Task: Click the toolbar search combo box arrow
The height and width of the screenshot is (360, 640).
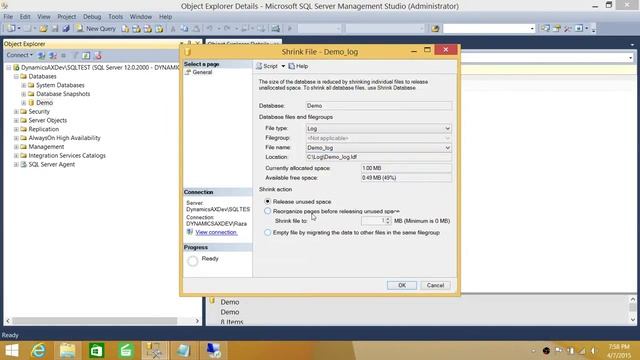Action: (x=531, y=29)
